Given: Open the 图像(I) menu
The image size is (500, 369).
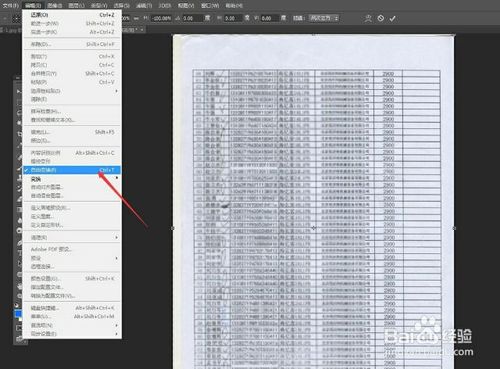Looking at the screenshot, I should coord(54,5).
